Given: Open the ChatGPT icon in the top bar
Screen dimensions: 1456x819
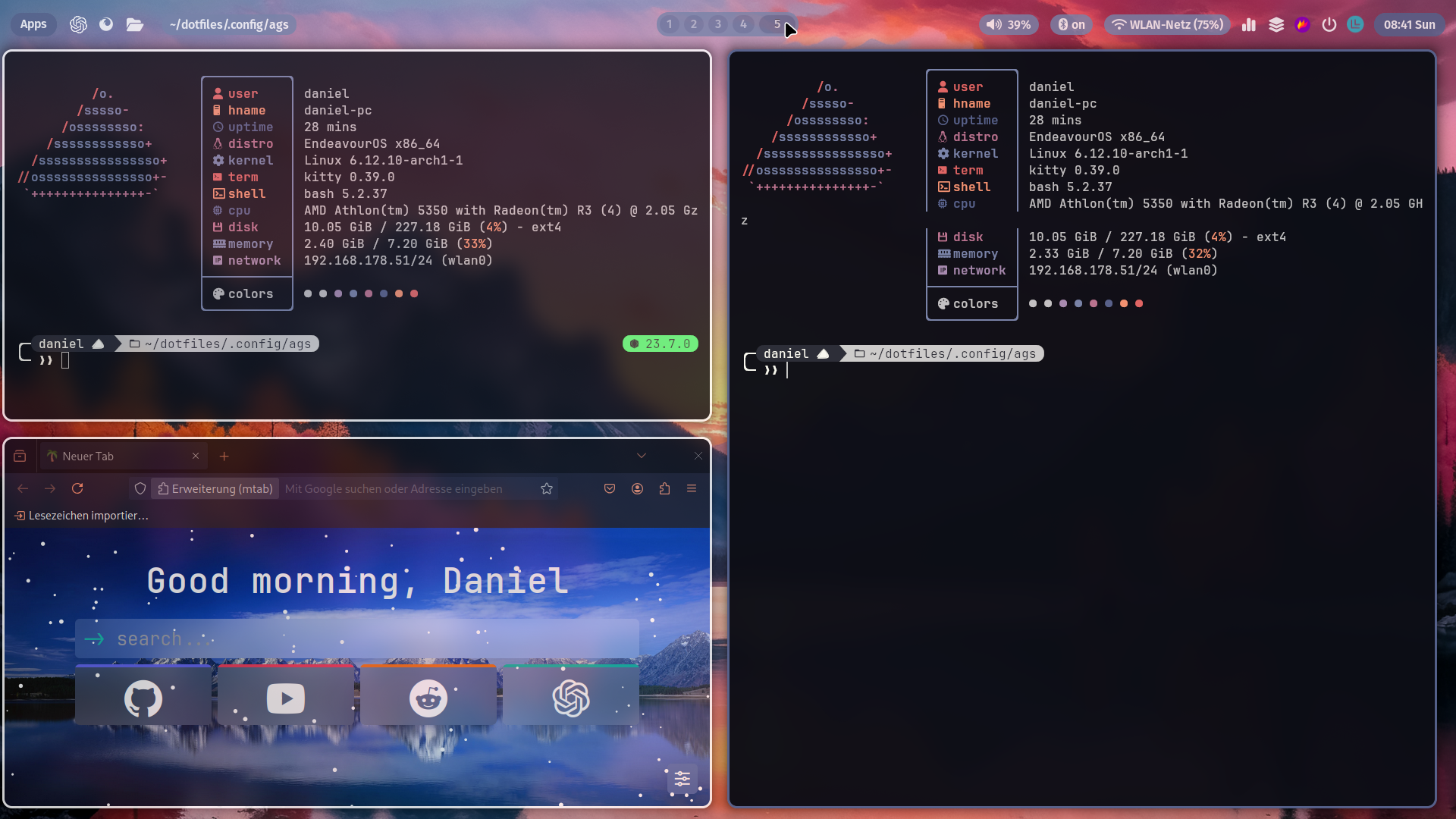Looking at the screenshot, I should click(x=78, y=24).
